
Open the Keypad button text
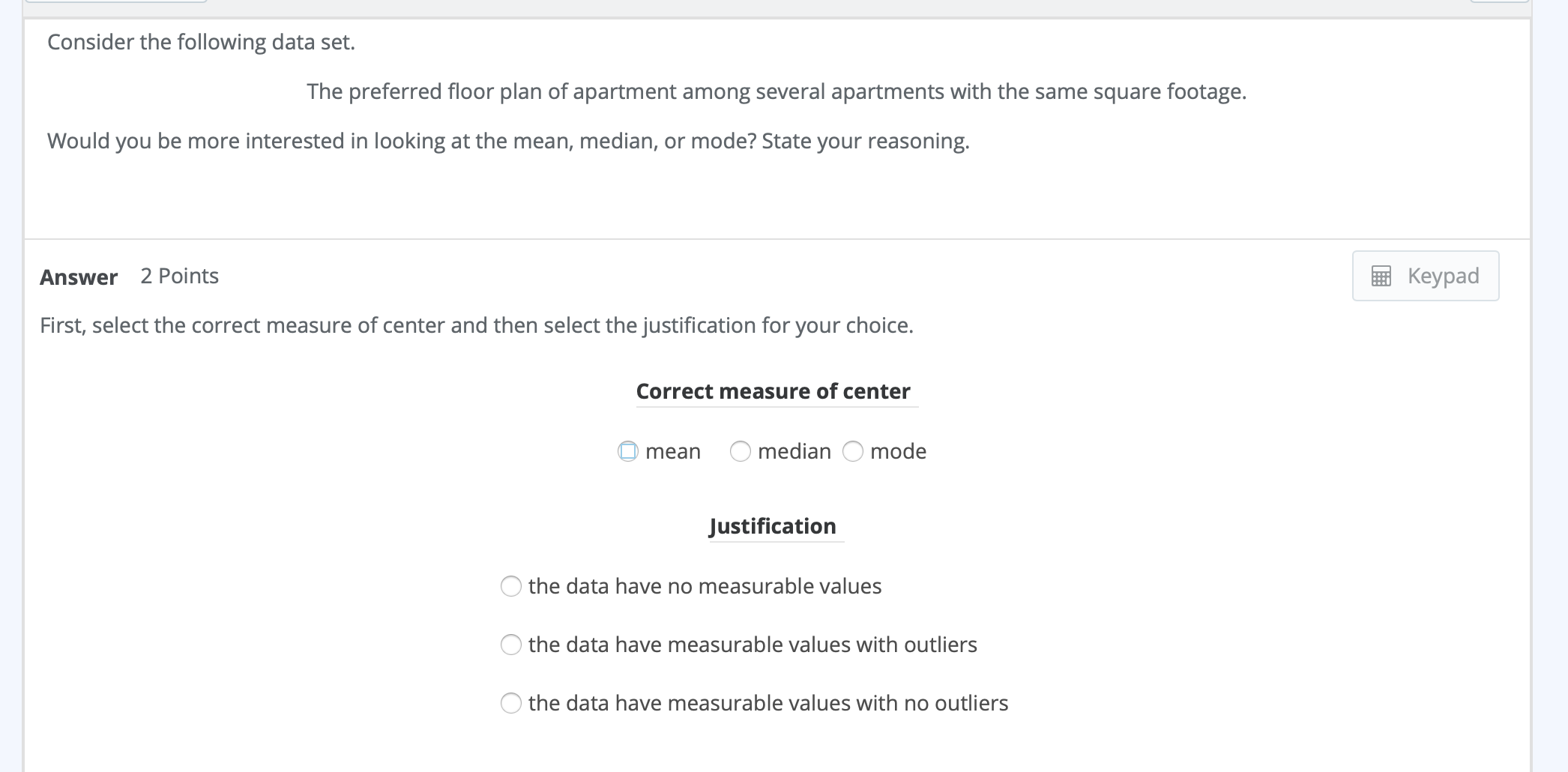(x=1443, y=276)
